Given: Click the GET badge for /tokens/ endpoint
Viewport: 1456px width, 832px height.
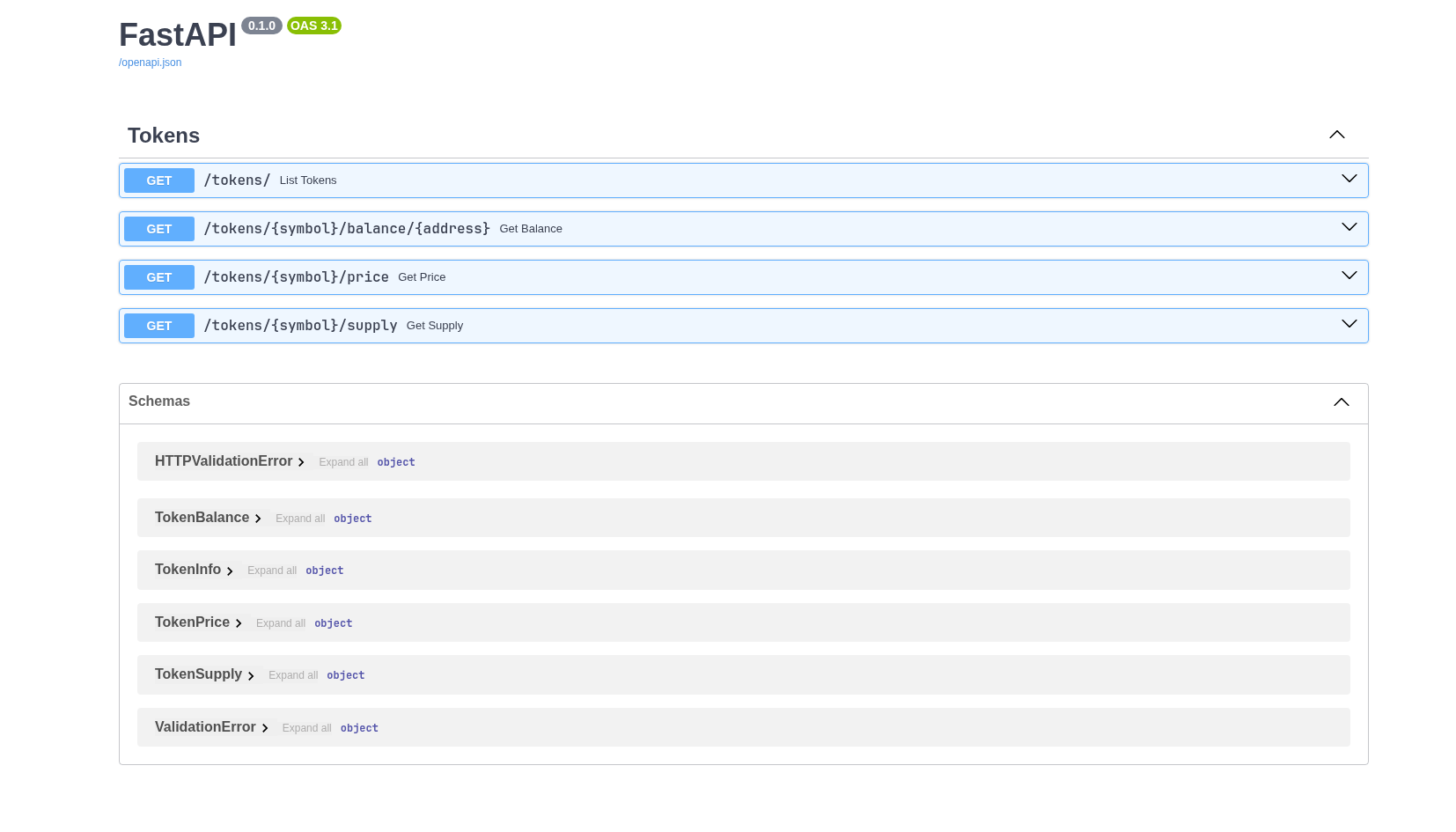Looking at the screenshot, I should (x=158, y=180).
